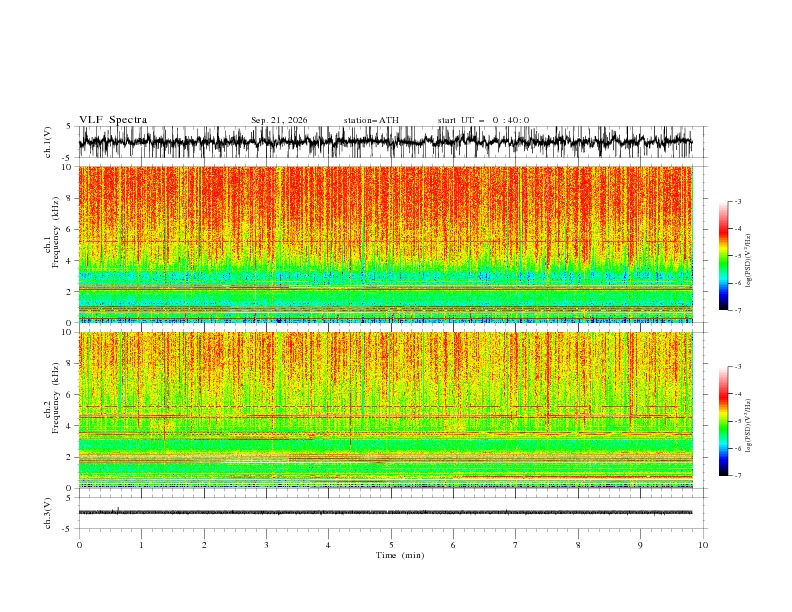
Task: Click the ch.2 spectrogram color bar
Action: point(723,421)
